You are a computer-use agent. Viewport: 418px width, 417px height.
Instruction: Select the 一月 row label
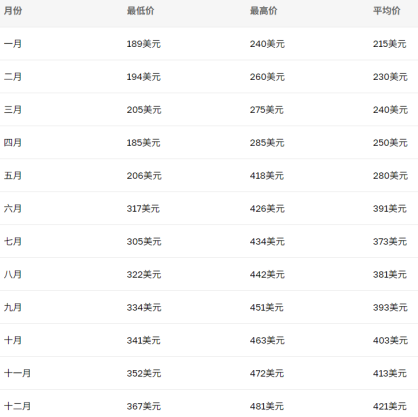[13, 44]
